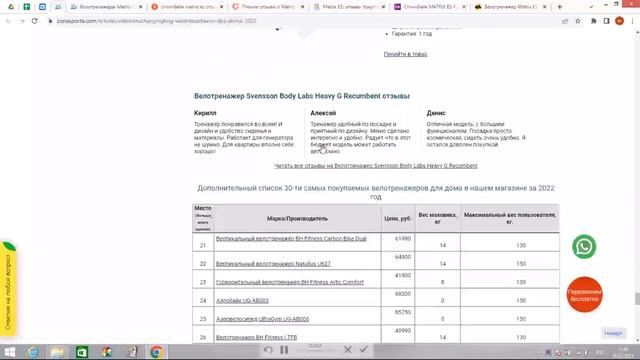Switch to the pinned green Sheets tab
The width and height of the screenshot is (640, 360).
tap(27, 7)
